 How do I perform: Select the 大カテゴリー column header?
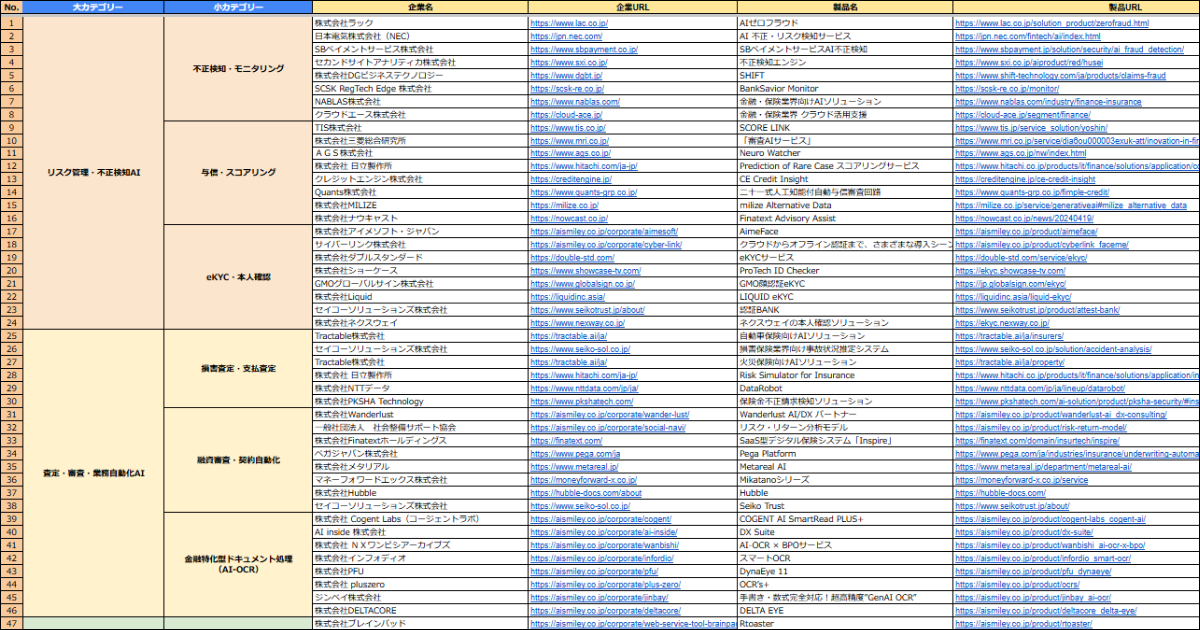click(93, 7)
